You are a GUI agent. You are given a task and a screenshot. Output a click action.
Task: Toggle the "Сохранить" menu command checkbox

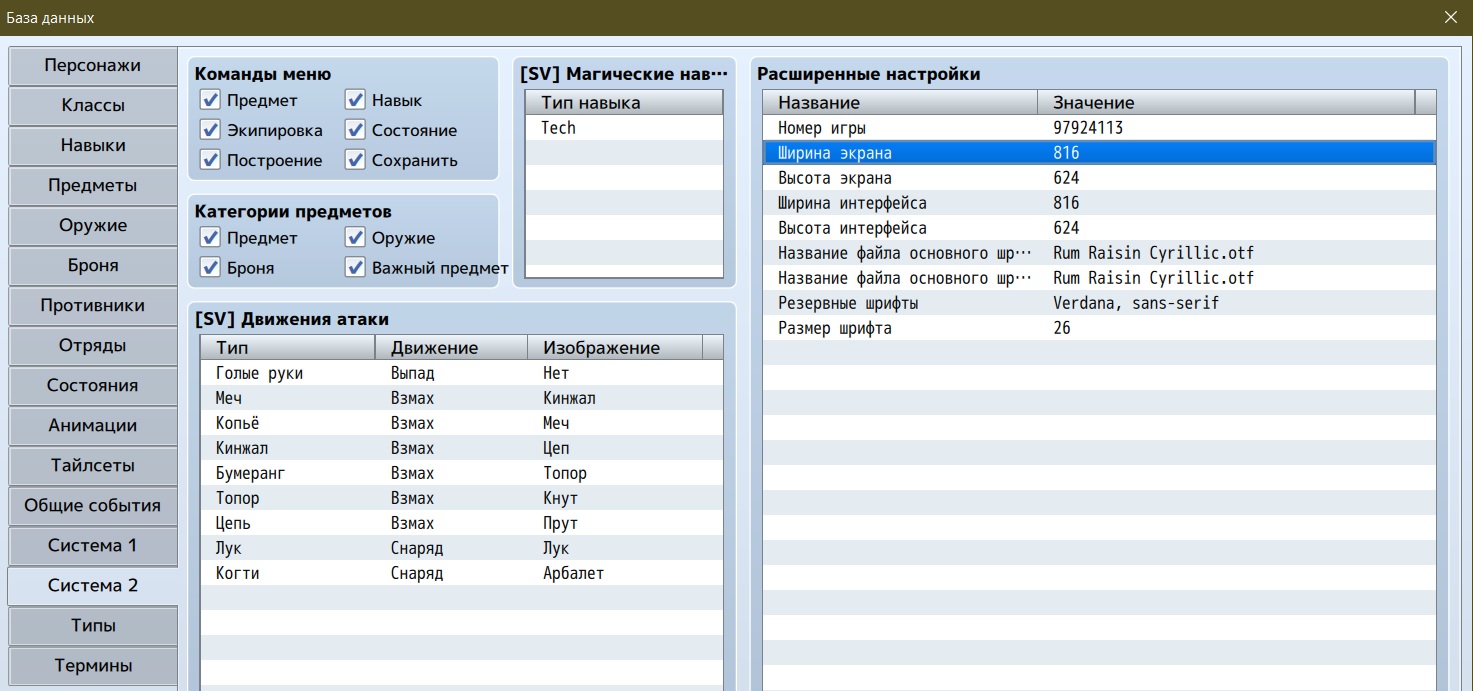356,160
